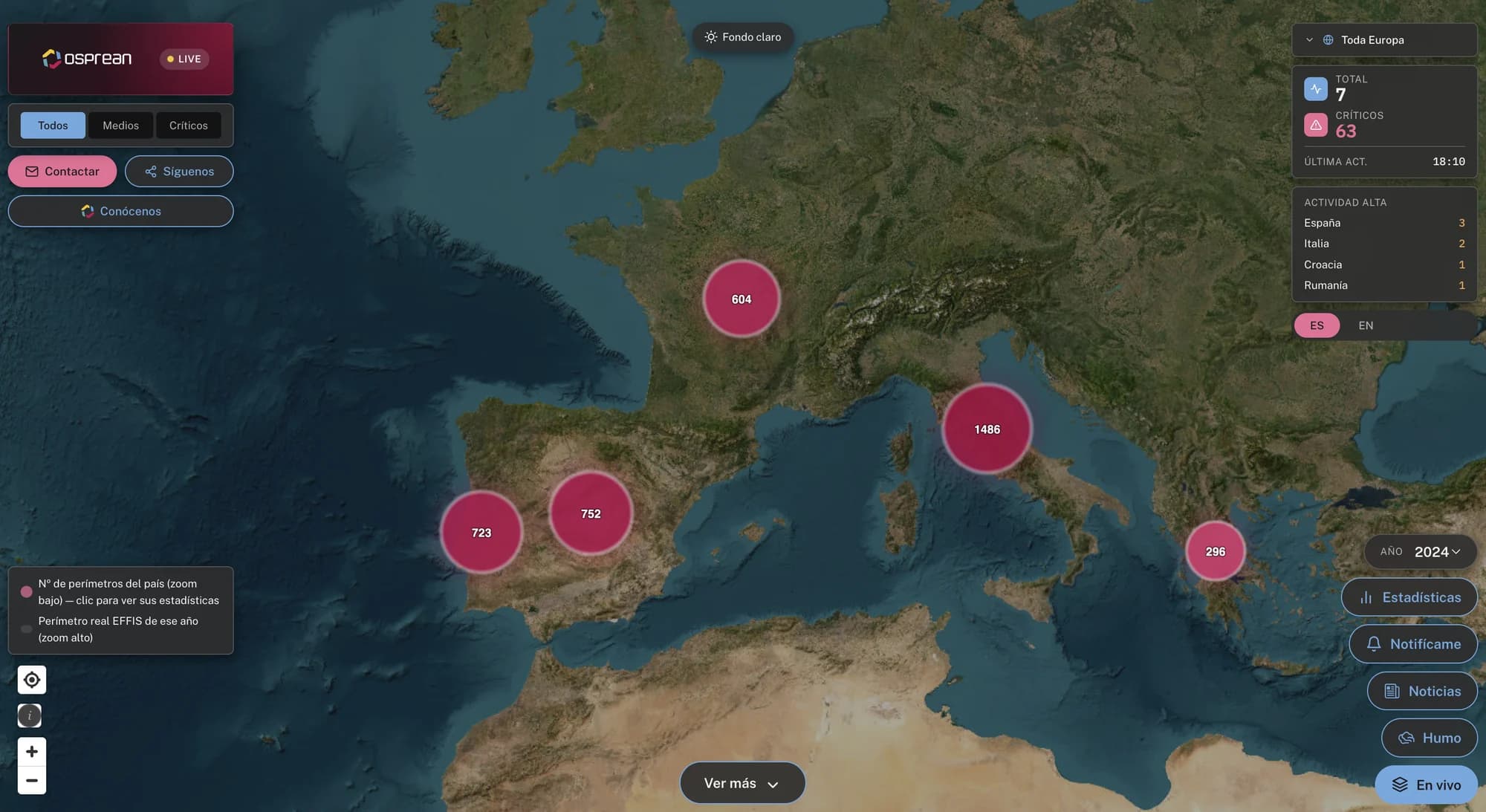The image size is (1486, 812).
Task: Zoom out with the minus icon
Action: [31, 780]
